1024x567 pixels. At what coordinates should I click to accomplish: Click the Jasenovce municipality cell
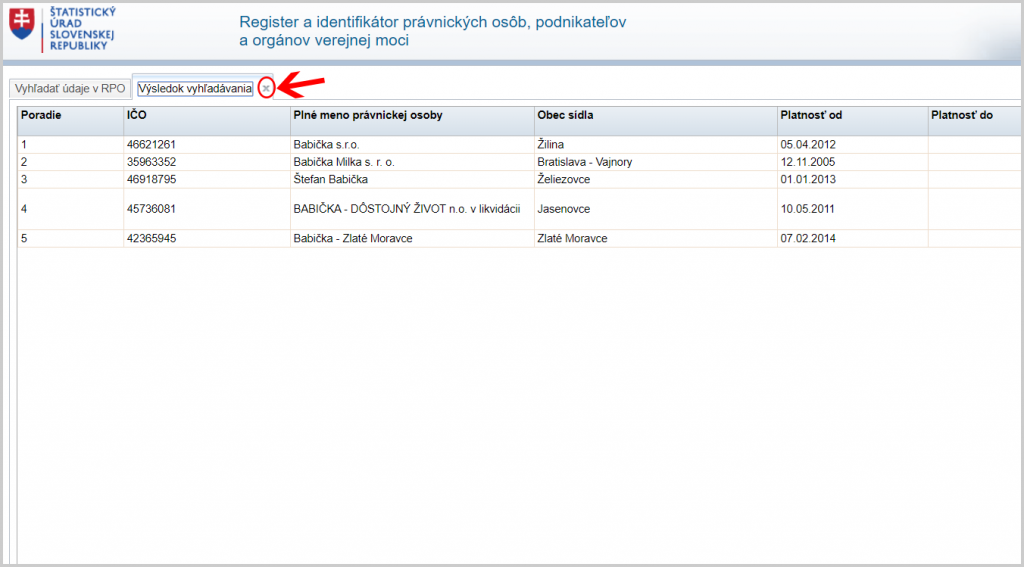(655, 209)
